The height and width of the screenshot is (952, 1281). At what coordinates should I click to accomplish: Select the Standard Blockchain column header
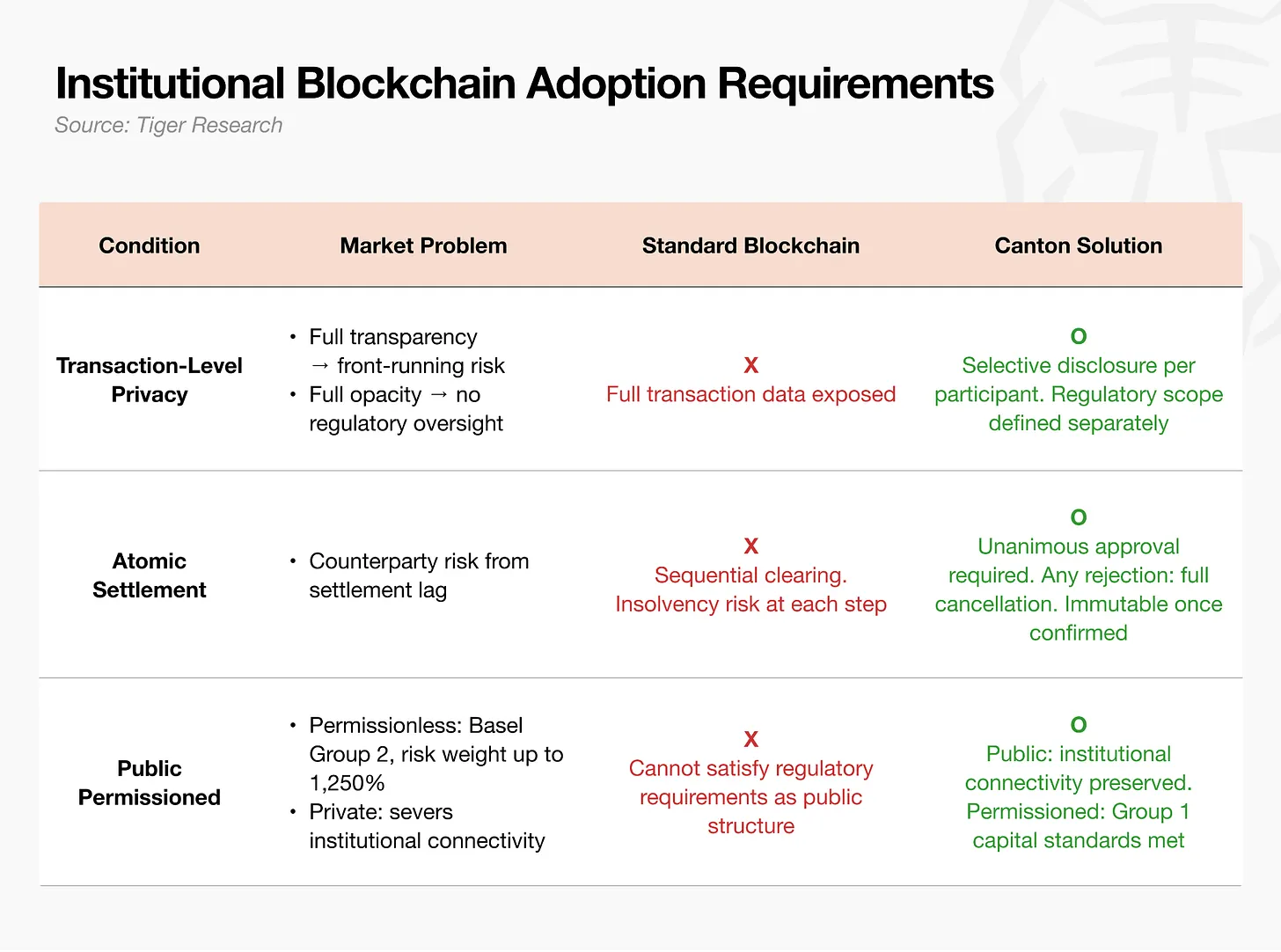[x=750, y=245]
